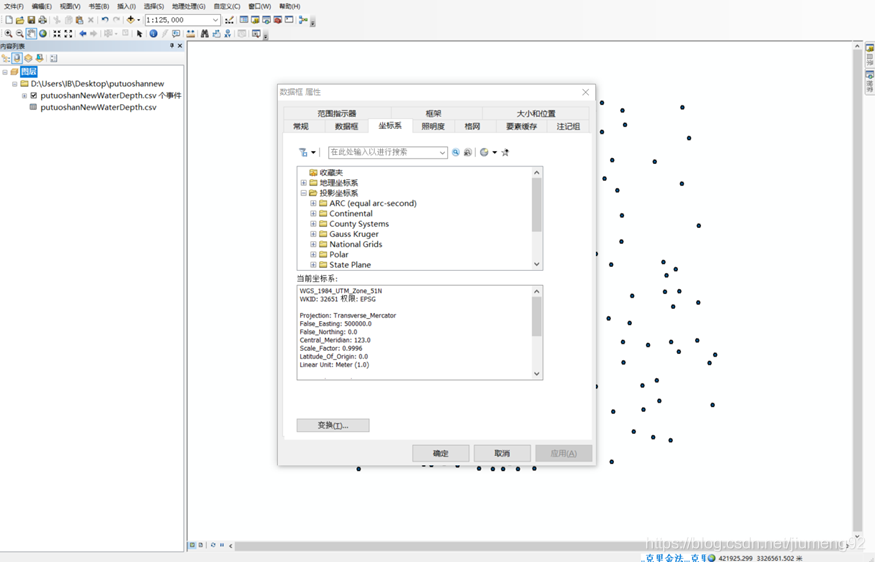Open the ModelBuilder window icon
The image size is (875, 562).
click(x=304, y=20)
